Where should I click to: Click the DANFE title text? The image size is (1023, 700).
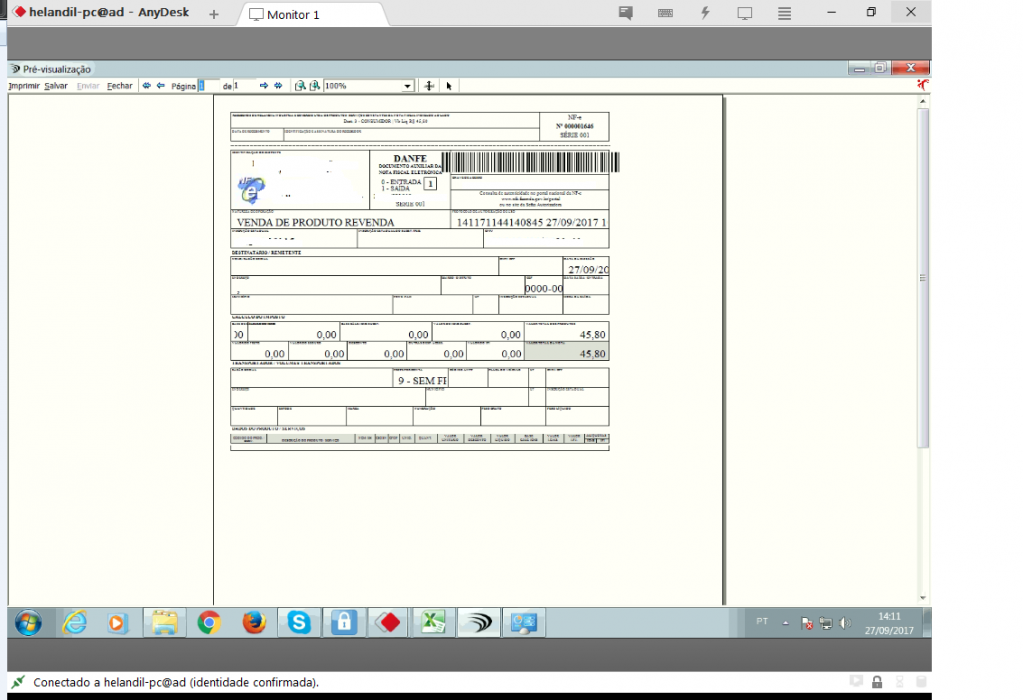(410, 158)
